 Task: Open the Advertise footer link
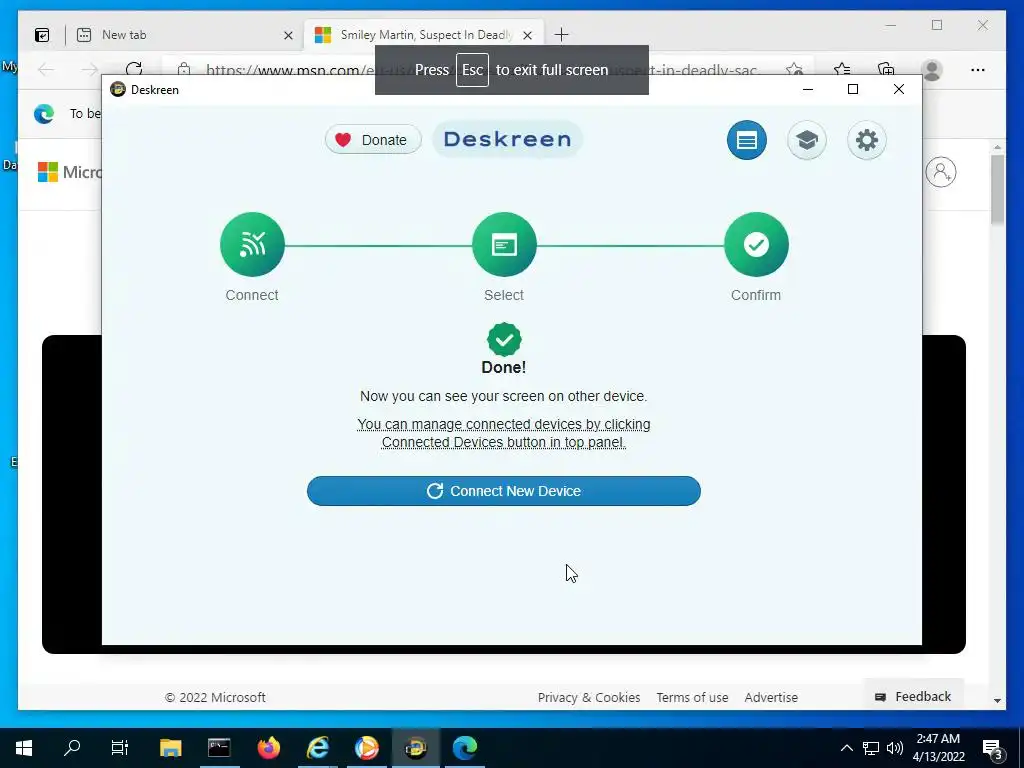pyautogui.click(x=771, y=697)
